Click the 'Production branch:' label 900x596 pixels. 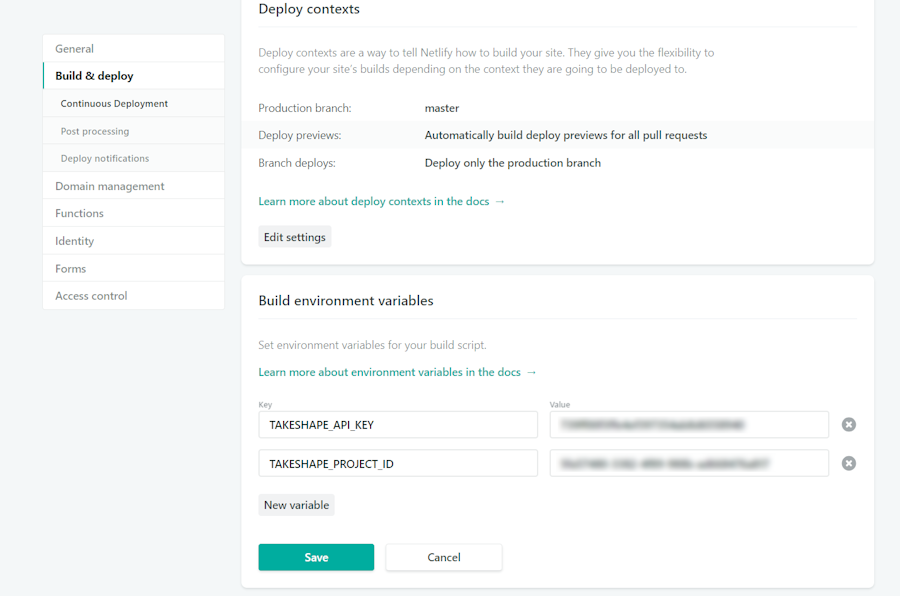point(305,108)
